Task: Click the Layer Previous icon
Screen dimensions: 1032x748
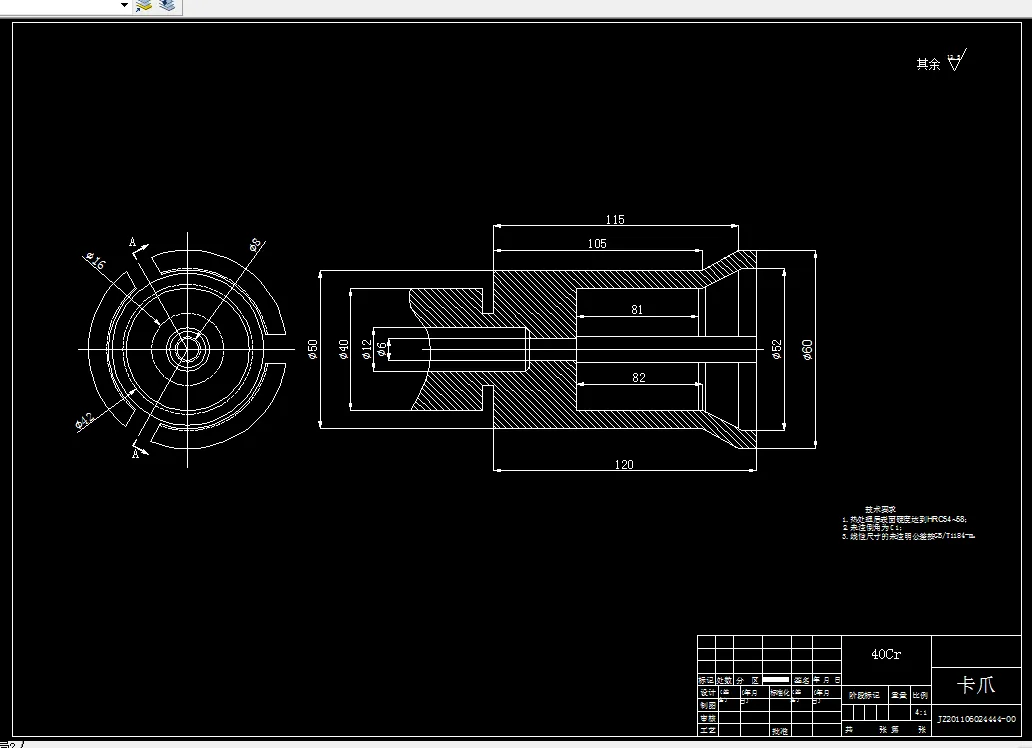Action: tap(167, 5)
